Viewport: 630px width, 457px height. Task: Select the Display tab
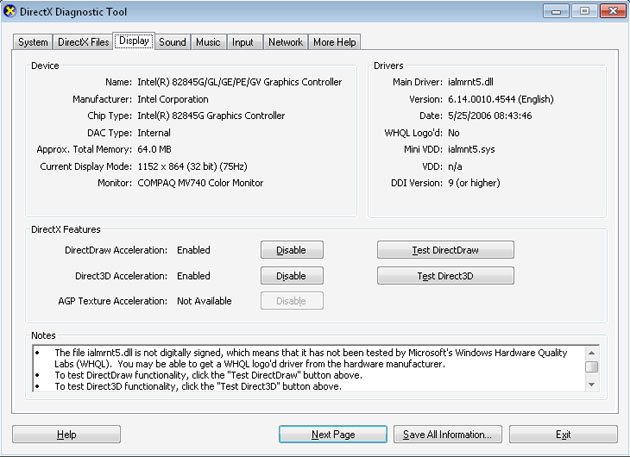tap(134, 41)
